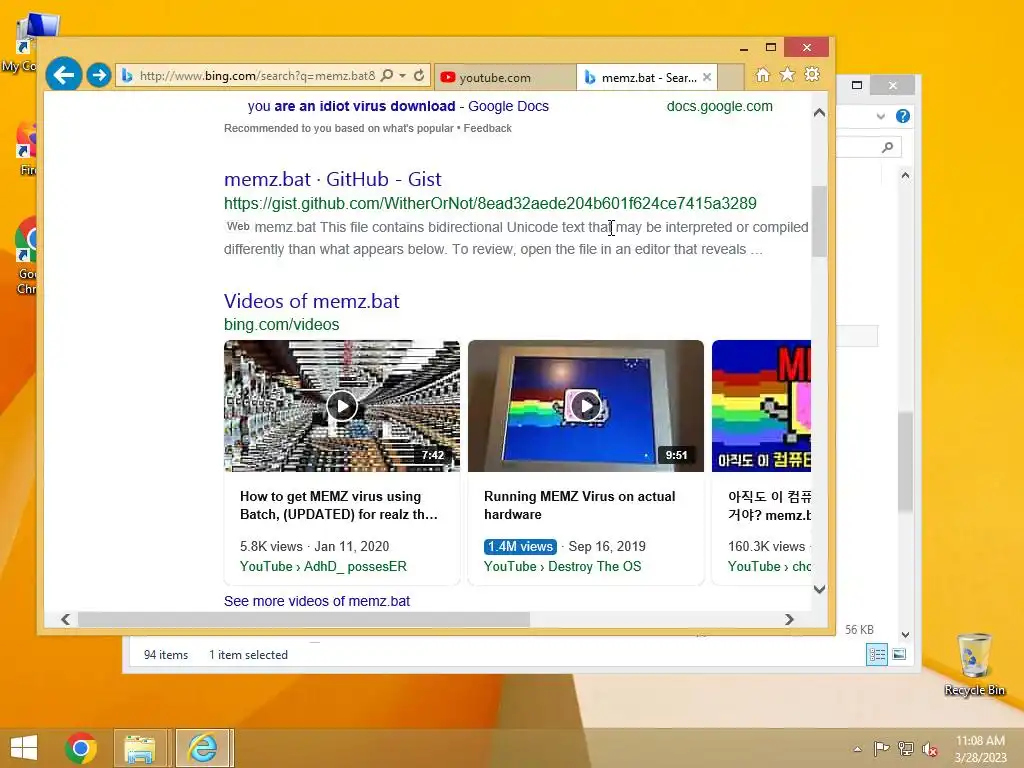Viewport: 1024px width, 768px height.
Task: Click File Explorer scroll up arrow
Action: 905,175
